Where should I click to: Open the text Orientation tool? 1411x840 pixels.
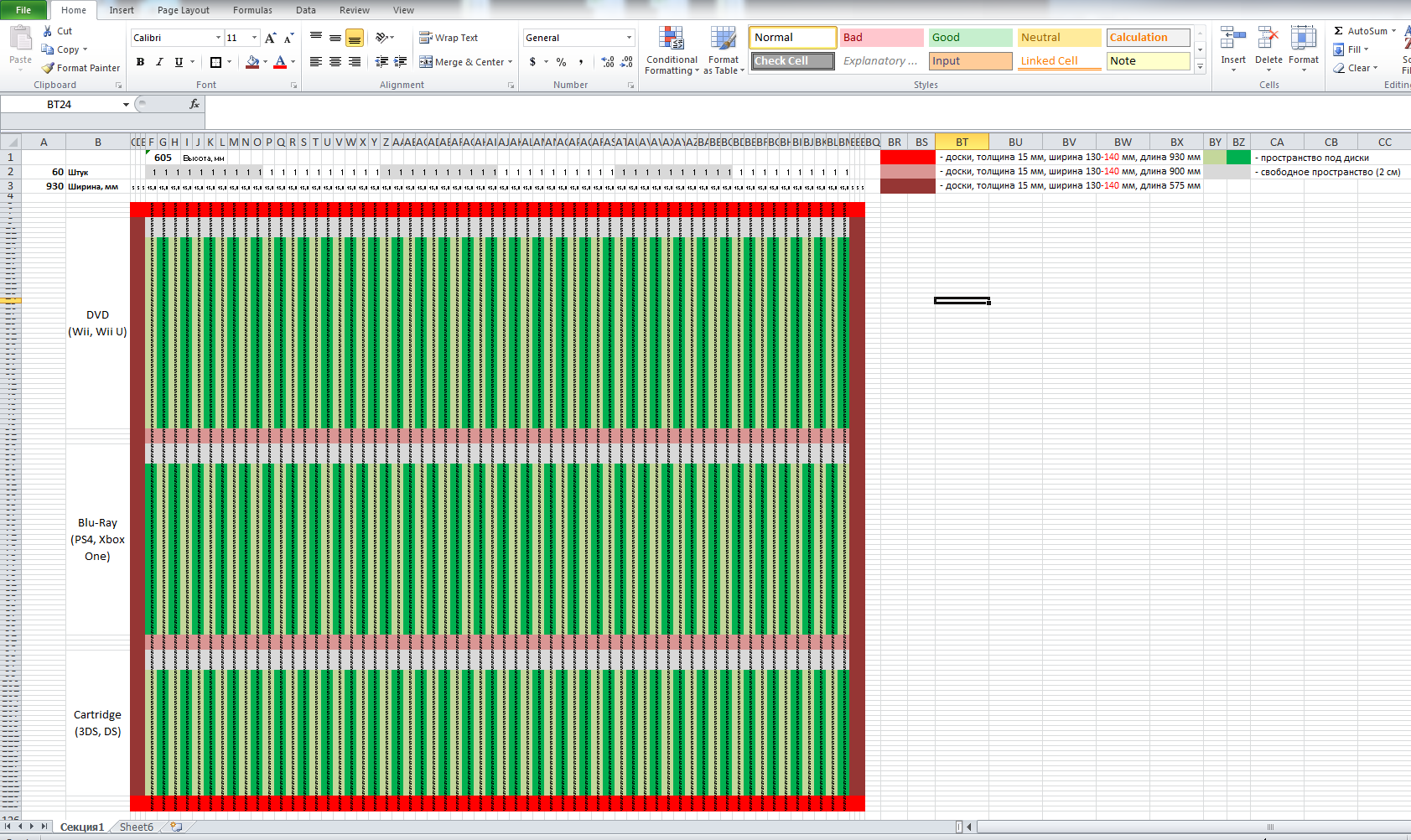[x=382, y=38]
